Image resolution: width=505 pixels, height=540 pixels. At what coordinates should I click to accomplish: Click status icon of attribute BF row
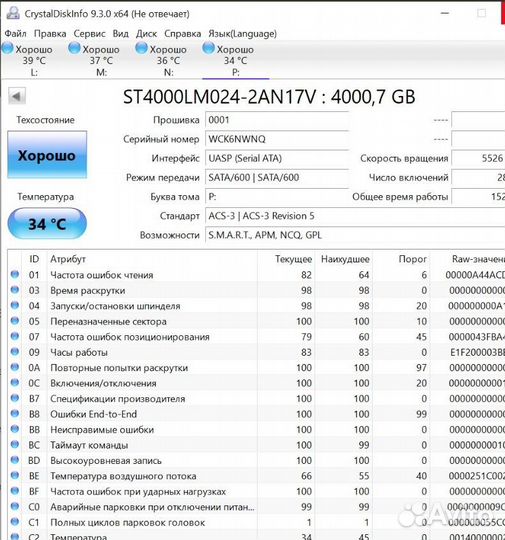15,491
